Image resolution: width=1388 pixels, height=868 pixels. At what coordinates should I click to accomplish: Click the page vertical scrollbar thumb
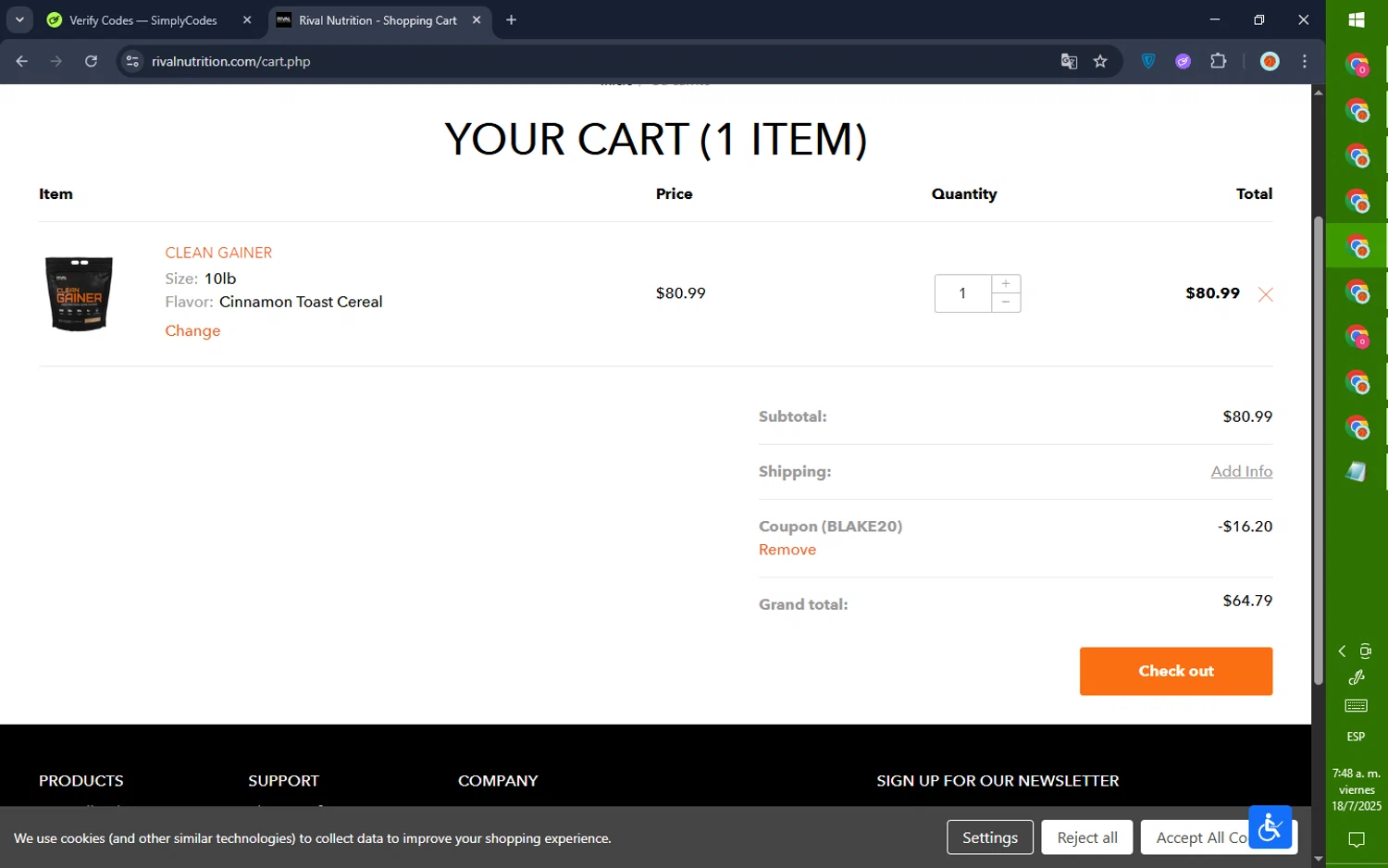coord(1318,450)
